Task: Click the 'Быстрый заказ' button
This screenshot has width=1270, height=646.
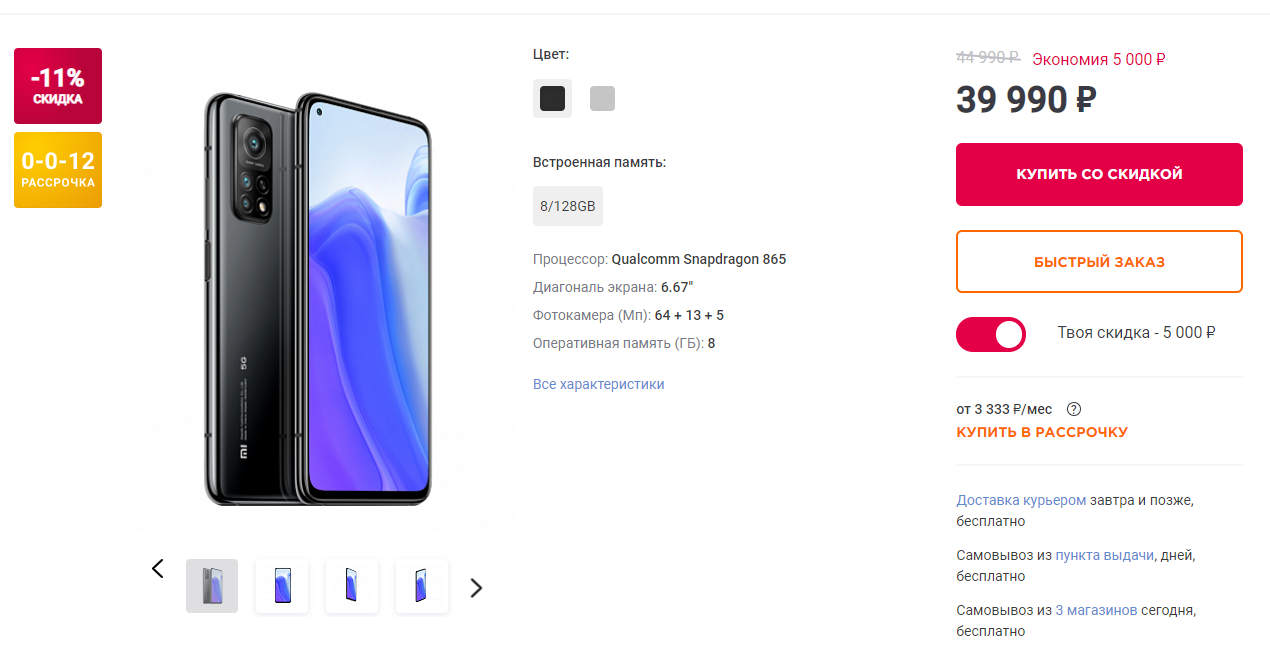Action: [1099, 262]
